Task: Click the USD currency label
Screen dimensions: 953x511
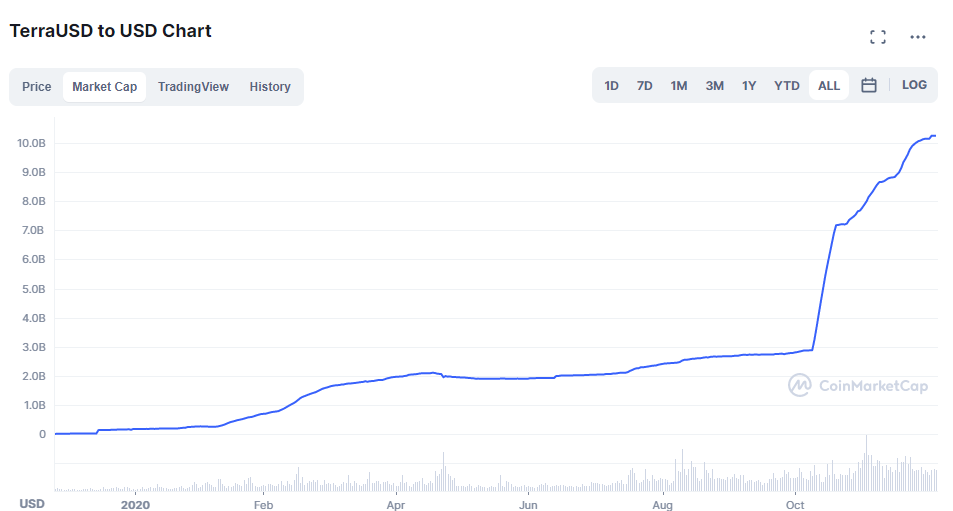Action: pos(32,504)
